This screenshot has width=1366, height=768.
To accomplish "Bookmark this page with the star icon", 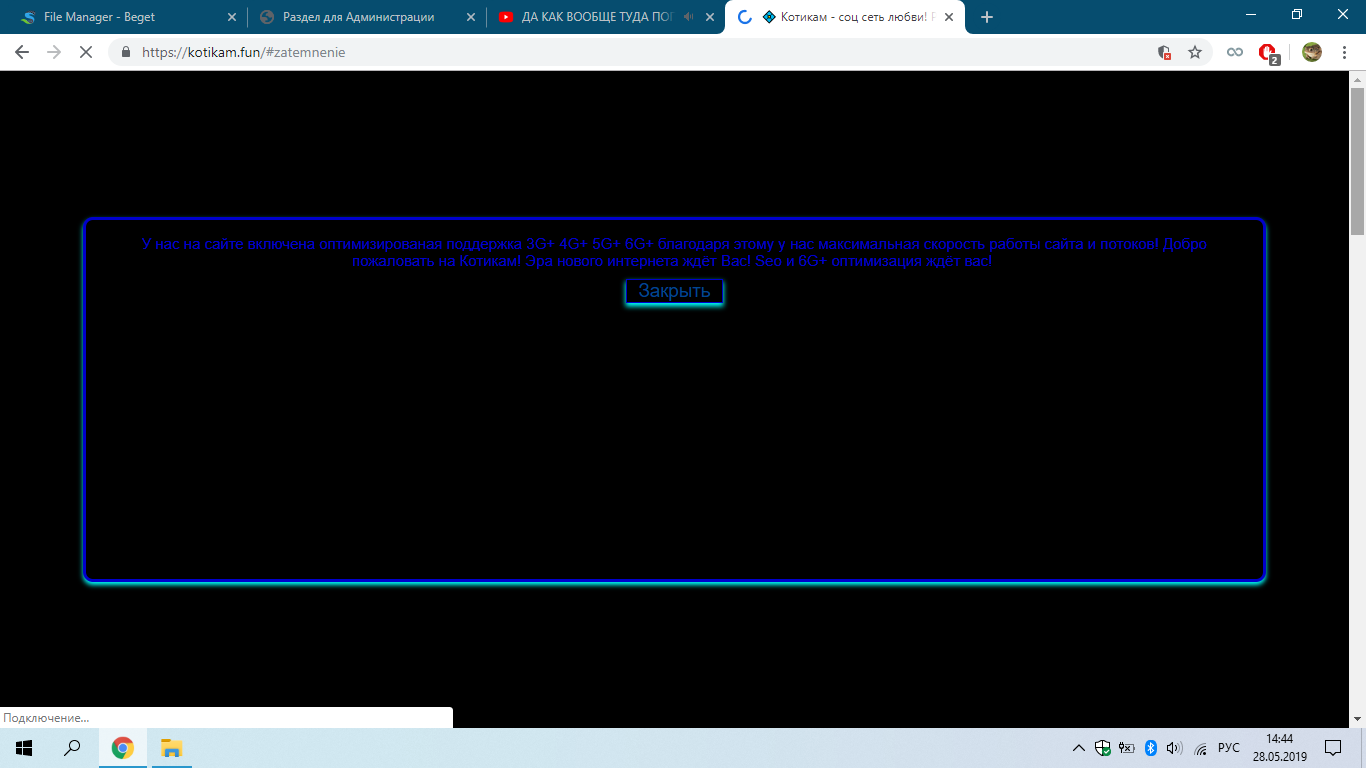I will pyautogui.click(x=1194, y=52).
